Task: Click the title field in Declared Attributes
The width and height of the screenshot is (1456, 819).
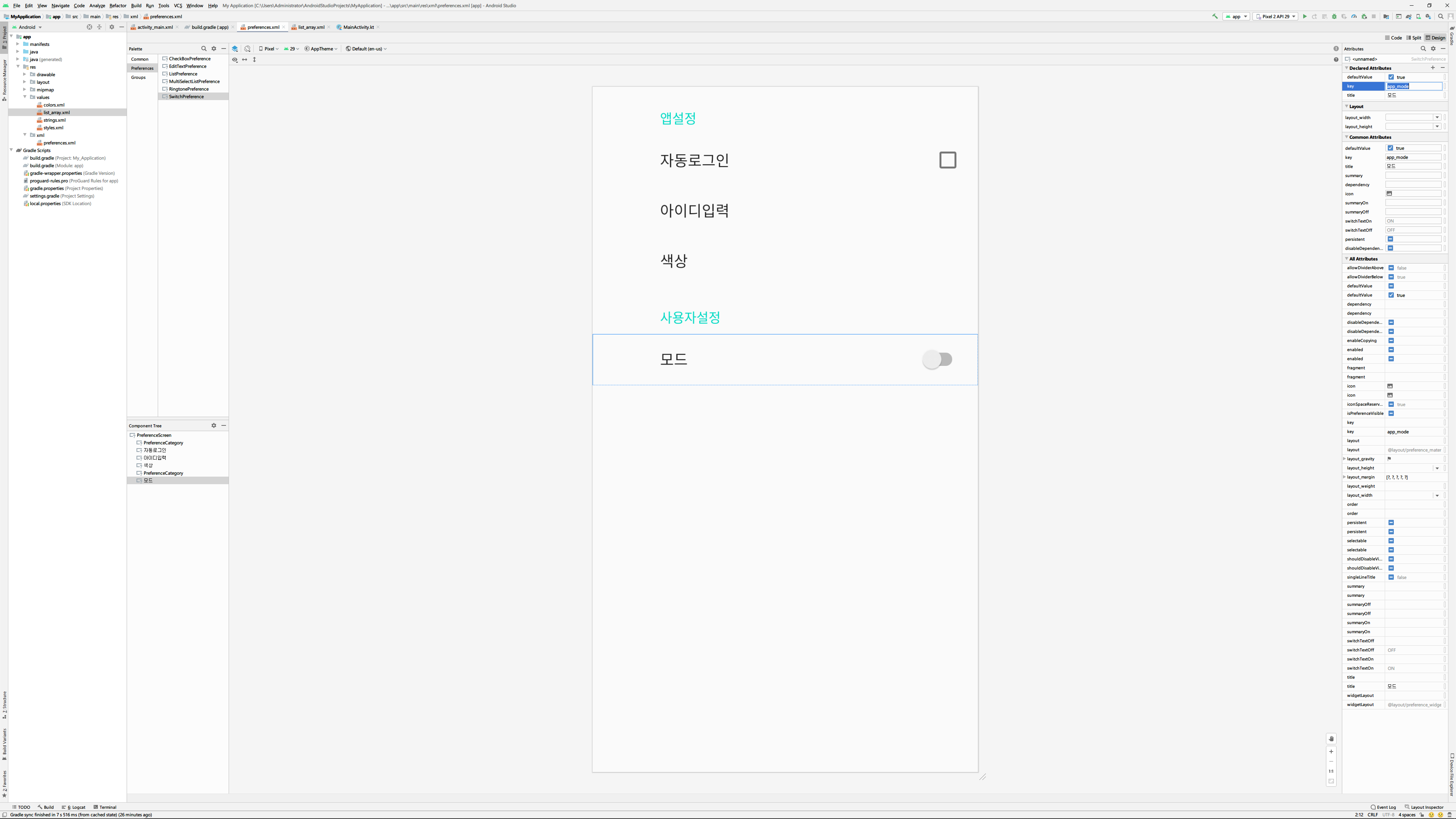Action: [1413, 96]
